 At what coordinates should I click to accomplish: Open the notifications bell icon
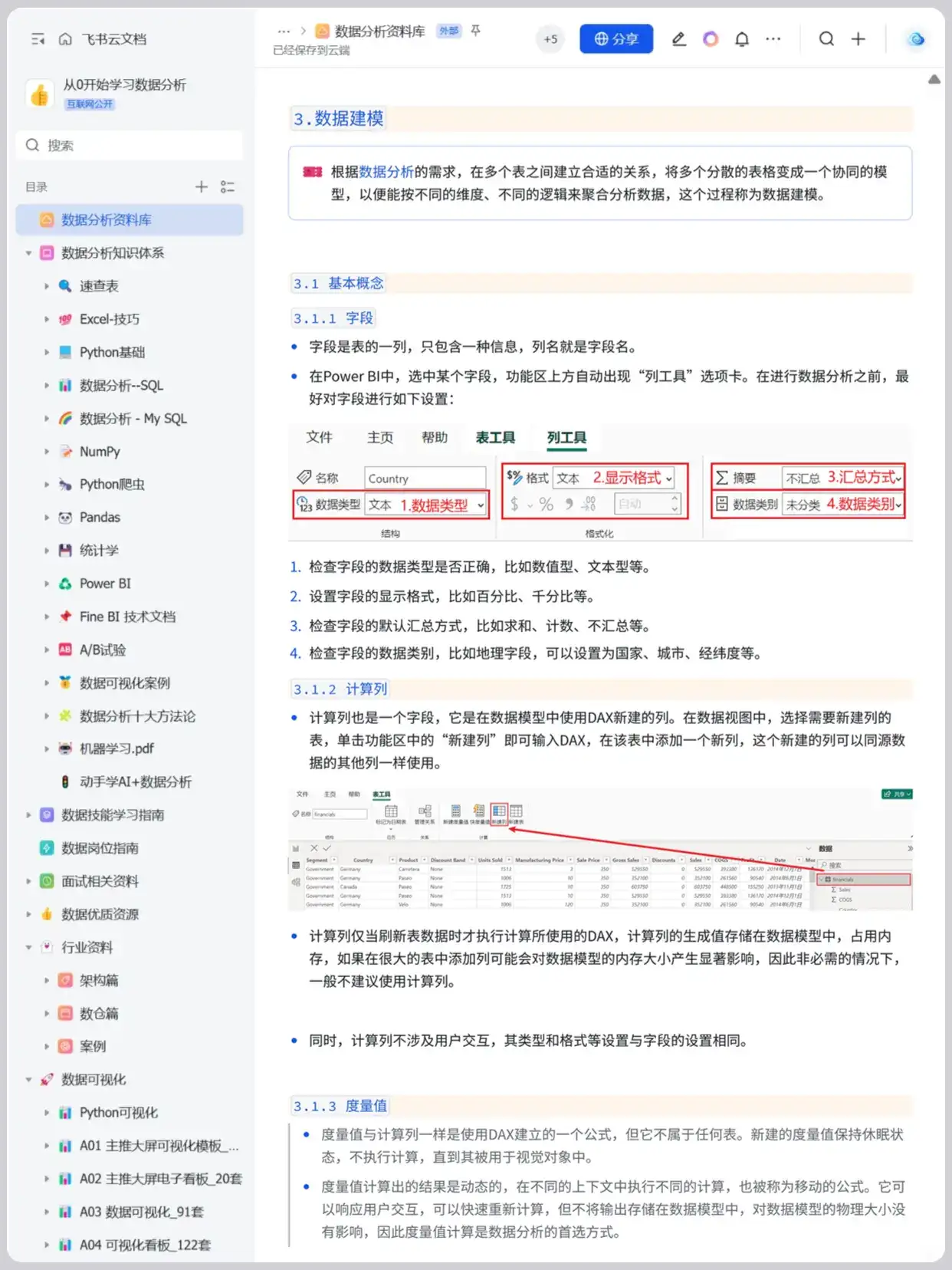point(742,39)
